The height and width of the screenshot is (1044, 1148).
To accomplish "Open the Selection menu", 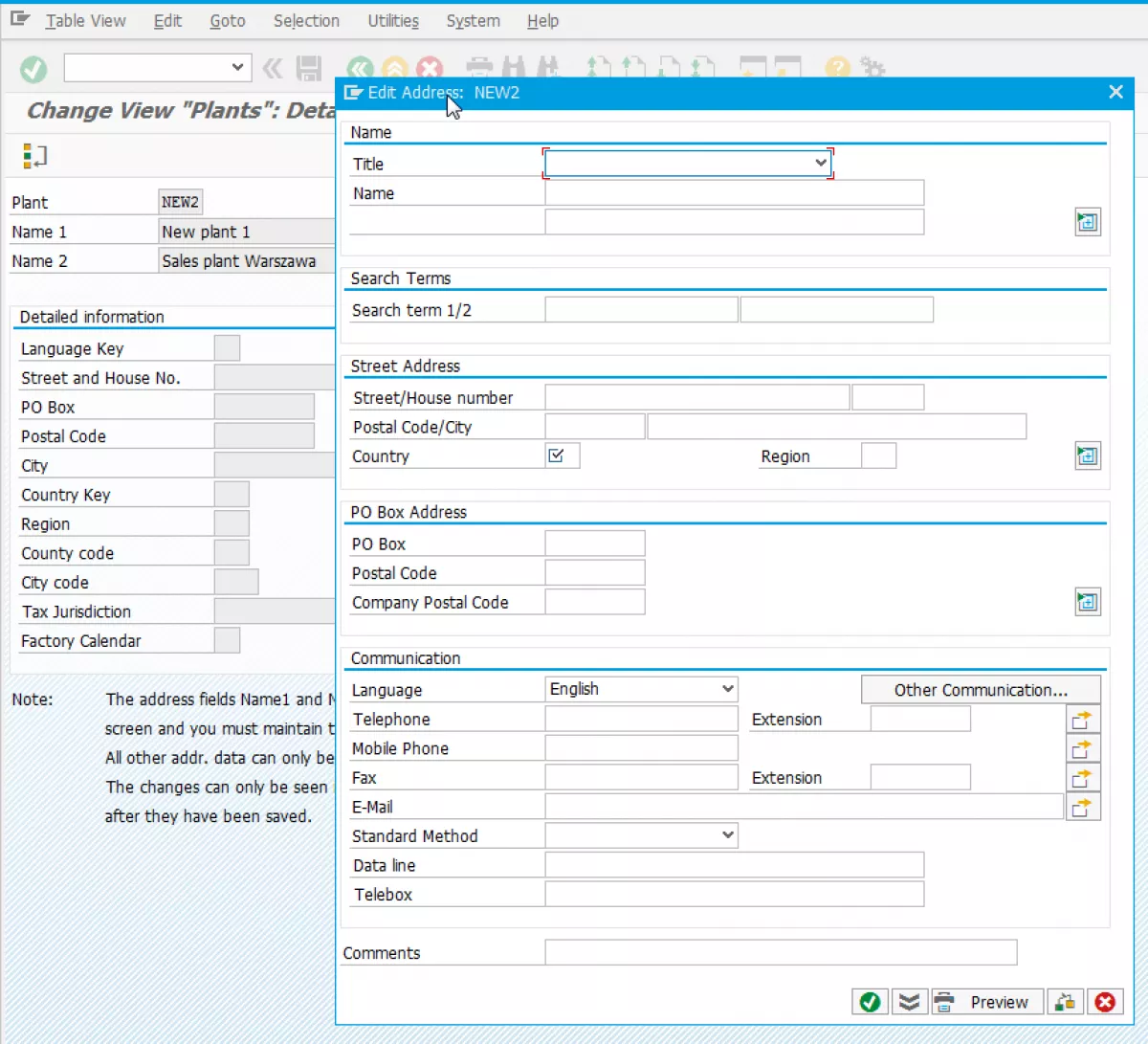I will pos(306,20).
